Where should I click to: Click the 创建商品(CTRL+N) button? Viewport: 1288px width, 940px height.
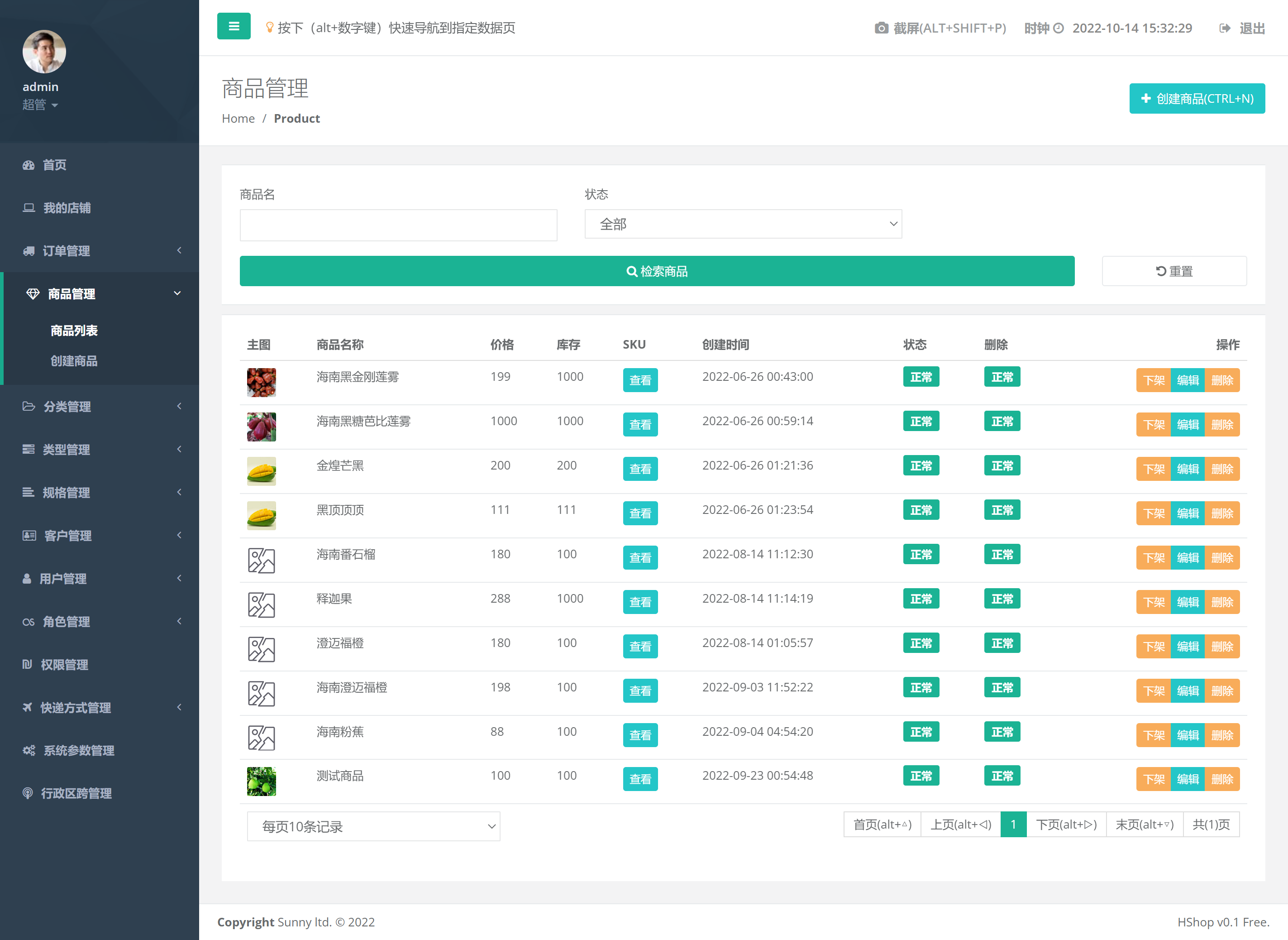pyautogui.click(x=1197, y=98)
